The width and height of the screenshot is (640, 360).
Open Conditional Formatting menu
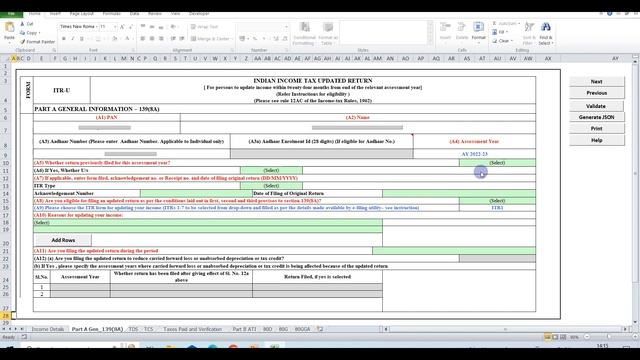[304, 33]
